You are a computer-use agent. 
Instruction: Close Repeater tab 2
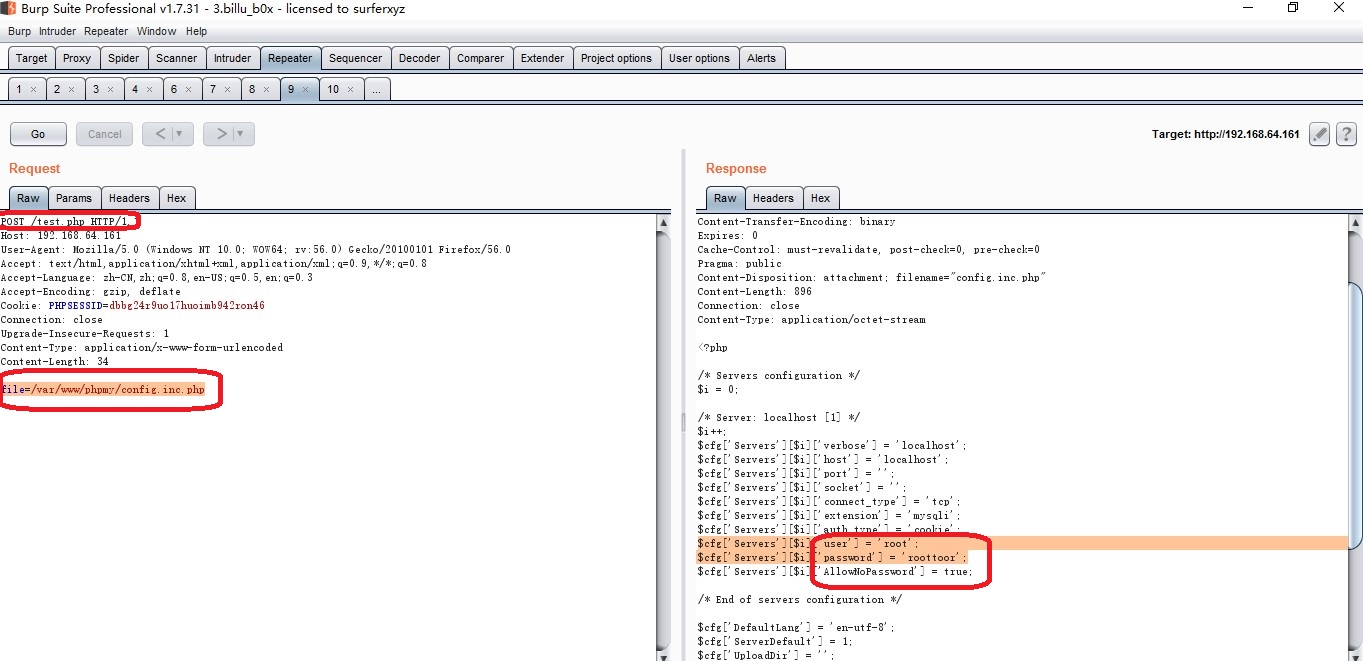pyautogui.click(x=72, y=89)
